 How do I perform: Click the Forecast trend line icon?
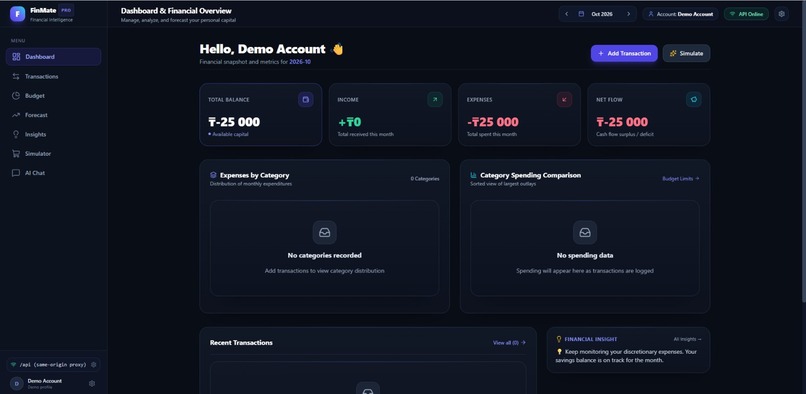16,115
